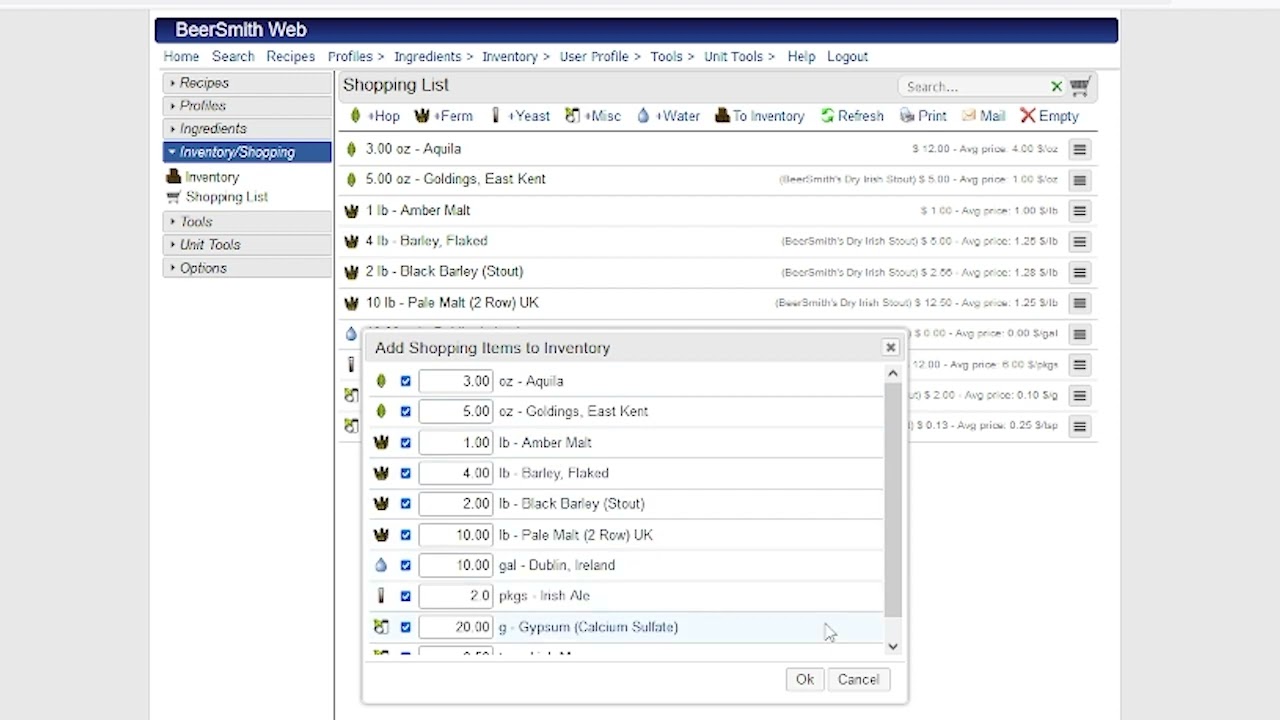Confirm dialog with Ok button
This screenshot has width=1280, height=720.
(805, 679)
